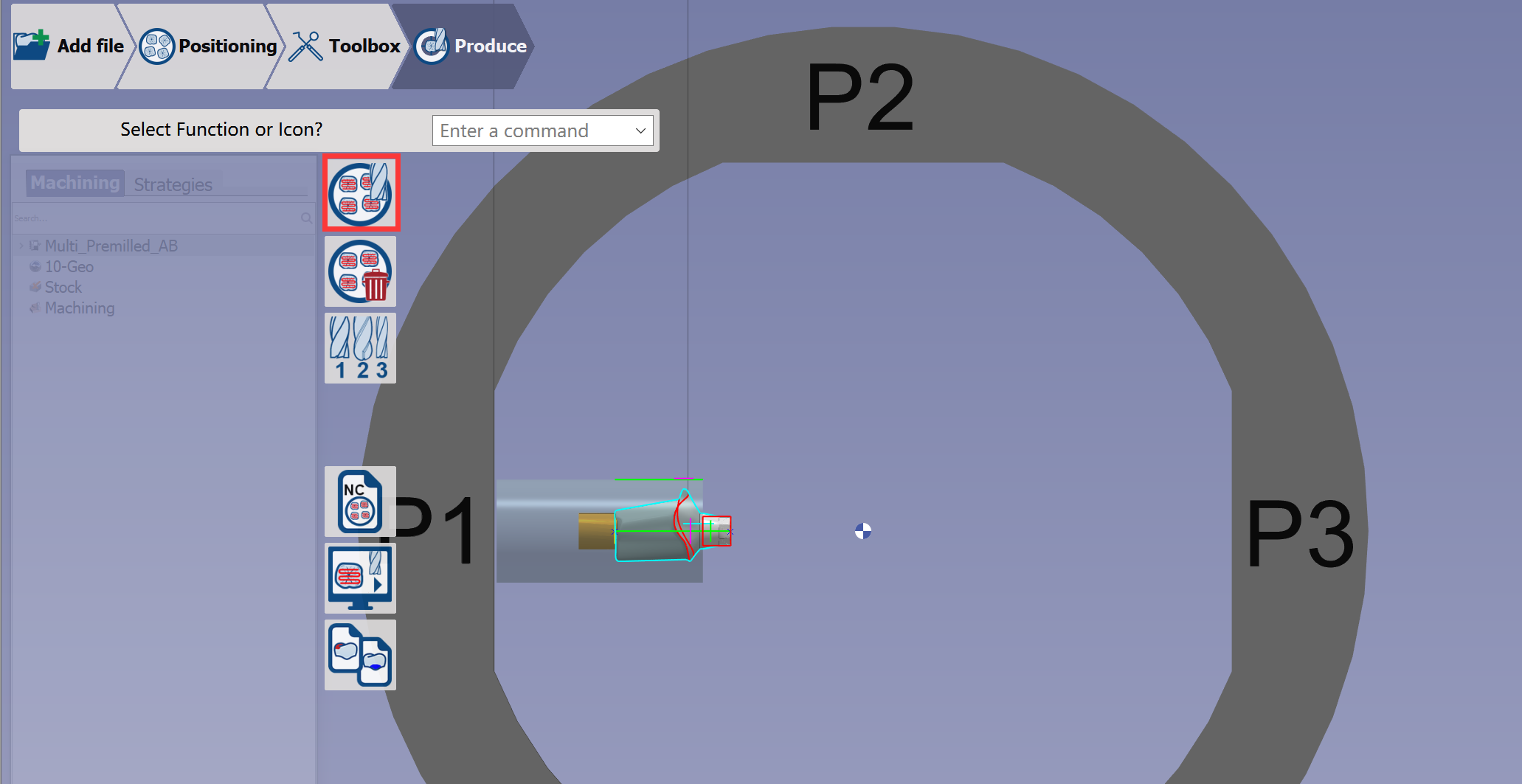This screenshot has width=1522, height=784.
Task: Open the numbered tools 1 2 3 icon
Action: pos(360,348)
